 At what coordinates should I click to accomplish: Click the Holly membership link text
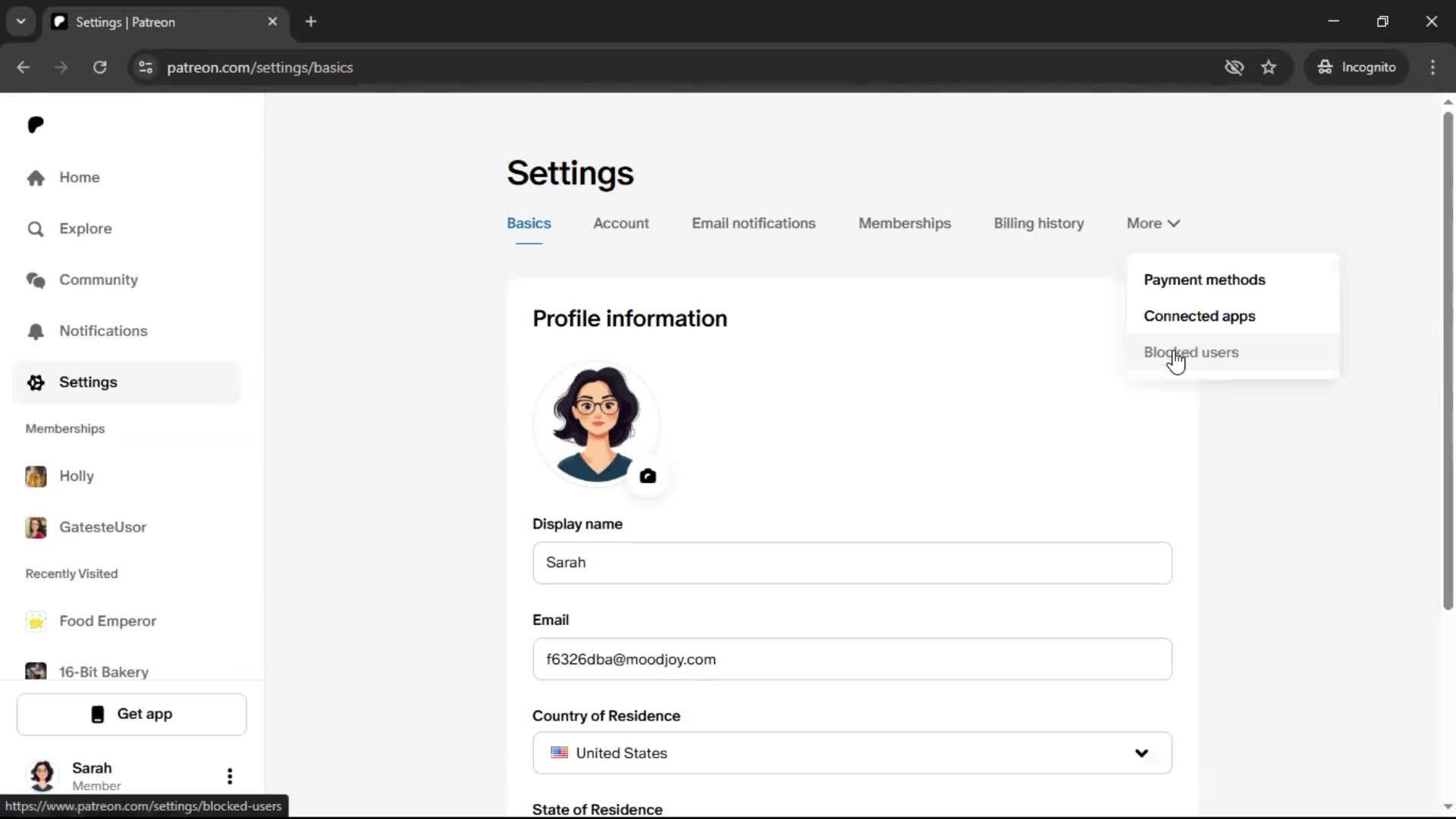pos(77,476)
